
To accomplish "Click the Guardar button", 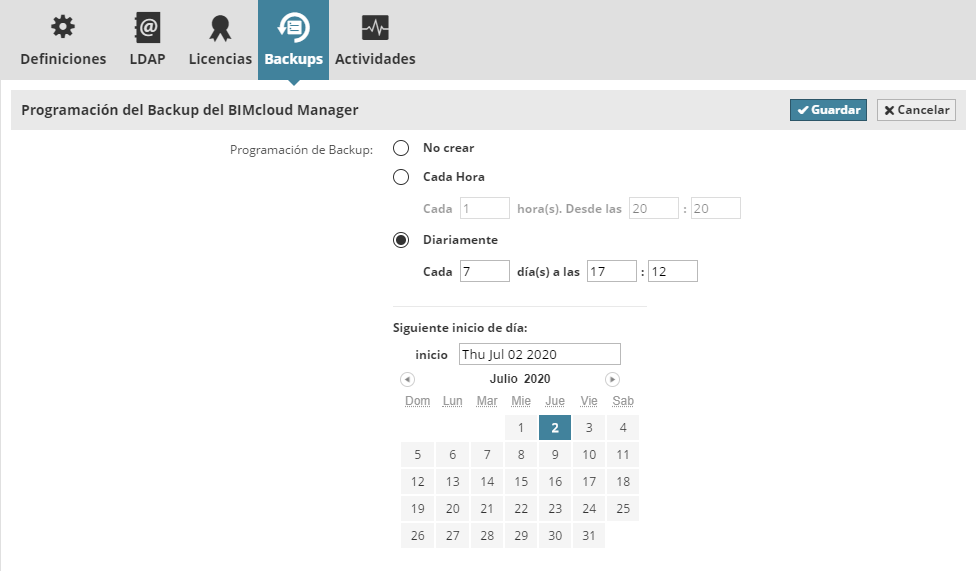I will click(x=828, y=110).
